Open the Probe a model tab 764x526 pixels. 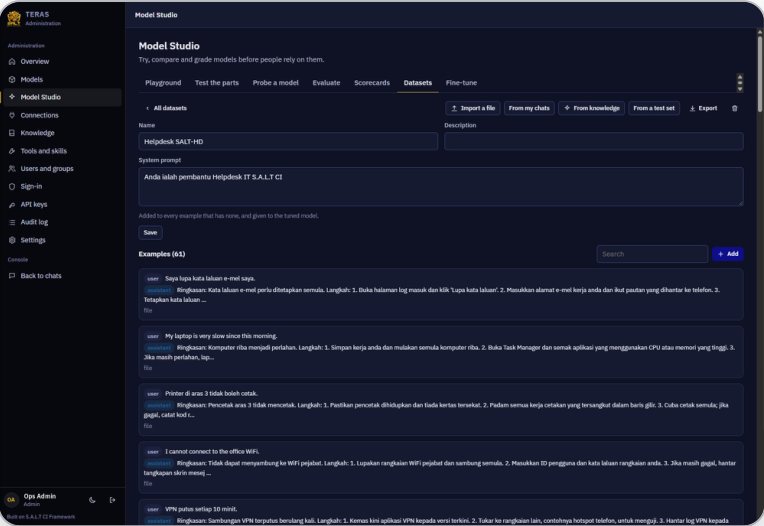click(275, 83)
